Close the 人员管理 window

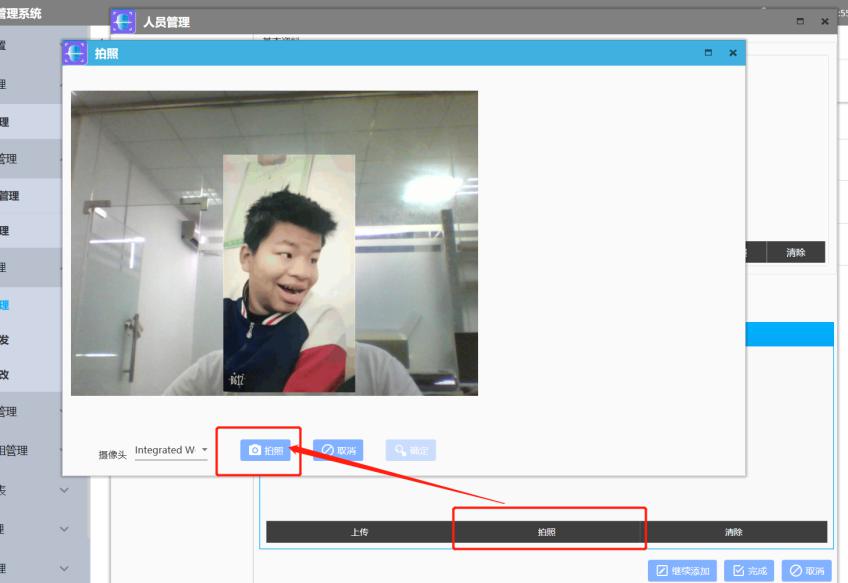pos(824,22)
